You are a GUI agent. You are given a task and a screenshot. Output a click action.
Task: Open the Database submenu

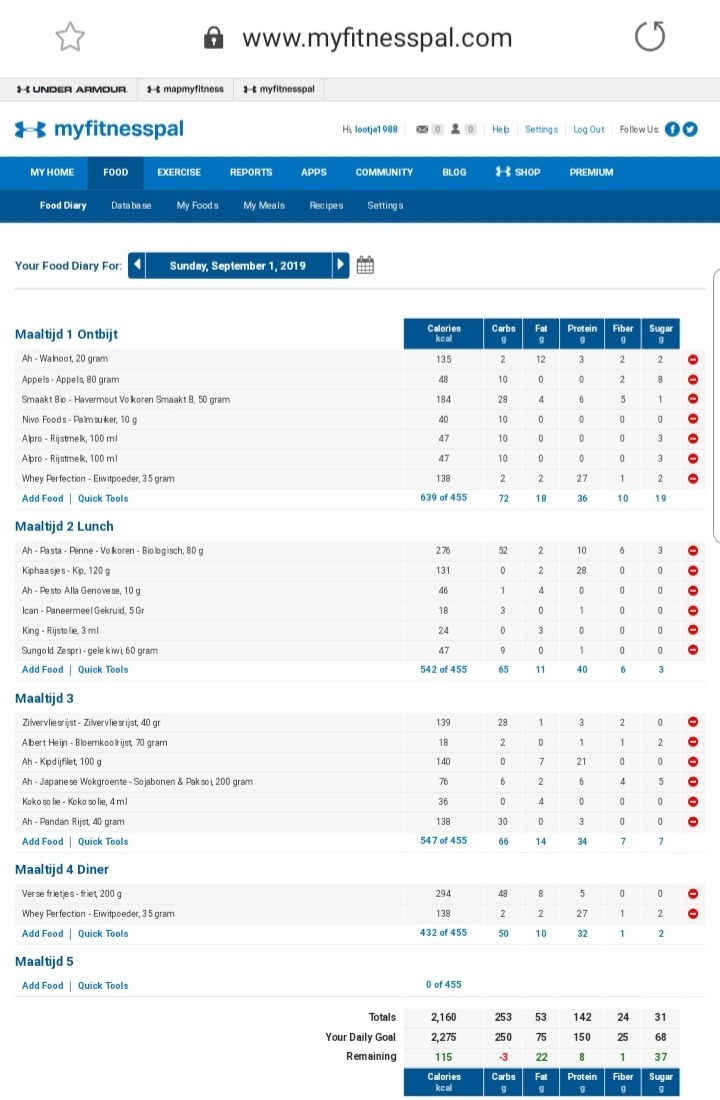tap(131, 206)
